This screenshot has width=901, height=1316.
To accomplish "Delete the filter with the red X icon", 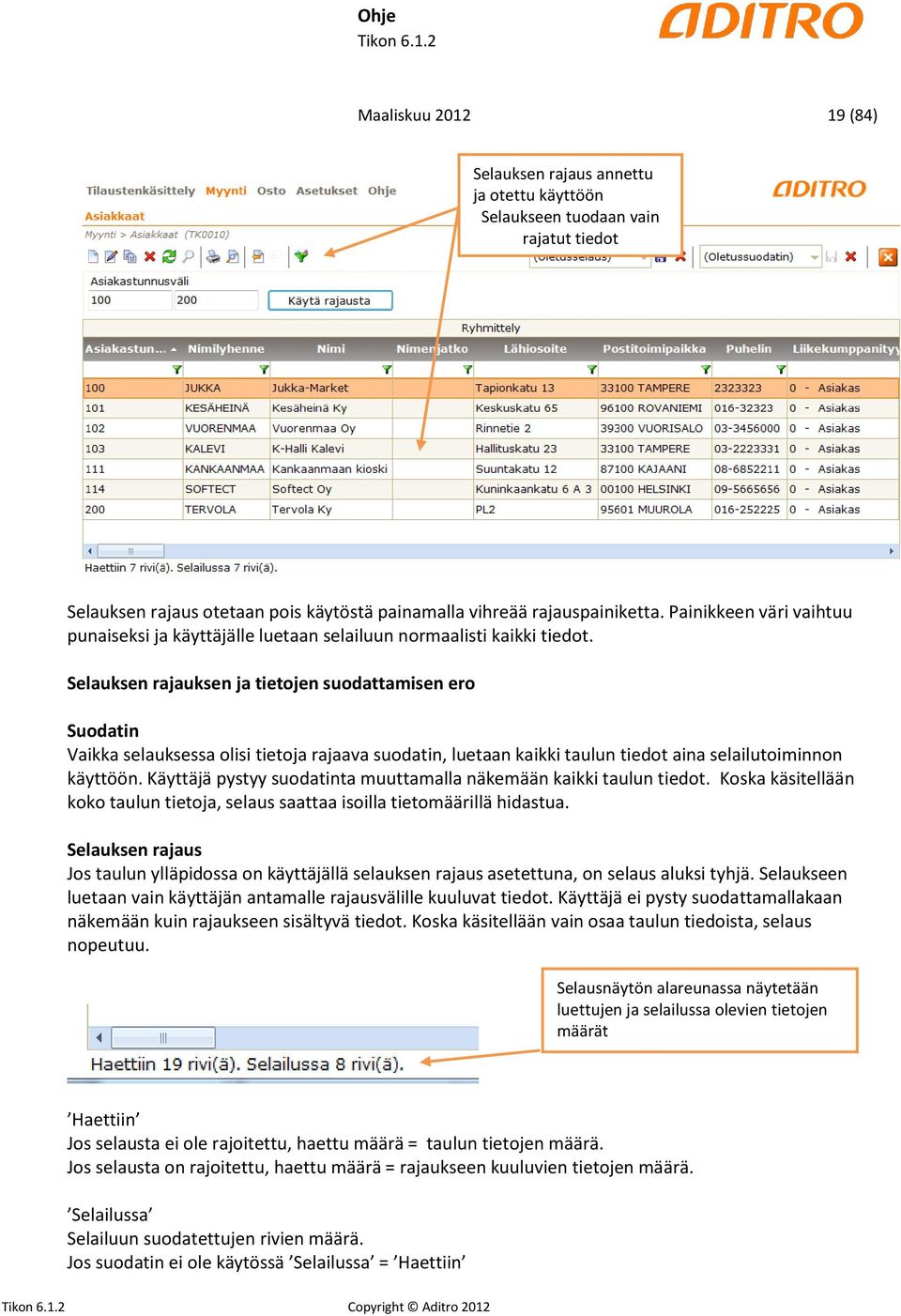I will pos(851,256).
